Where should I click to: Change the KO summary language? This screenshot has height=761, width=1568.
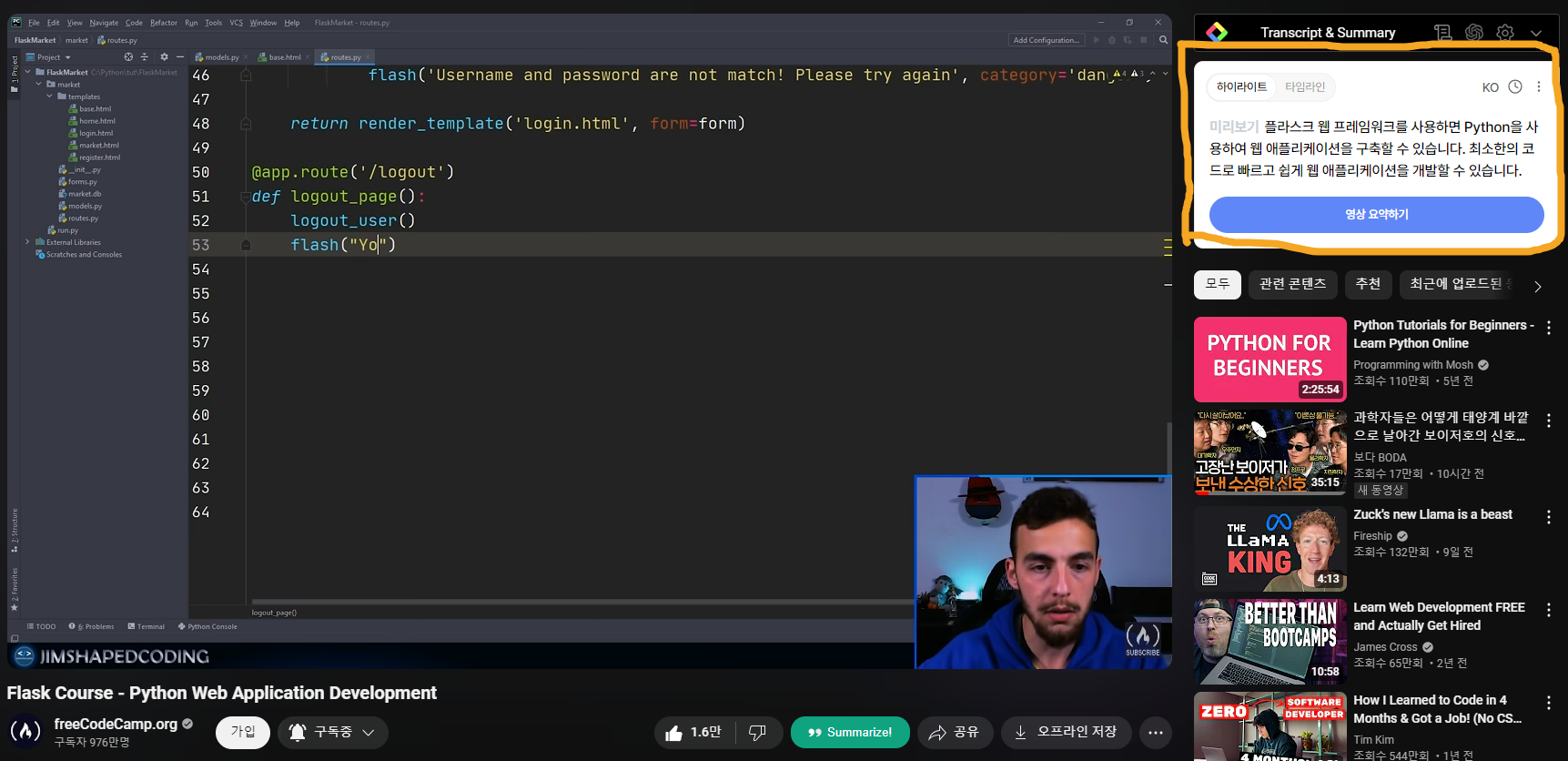pyautogui.click(x=1491, y=87)
